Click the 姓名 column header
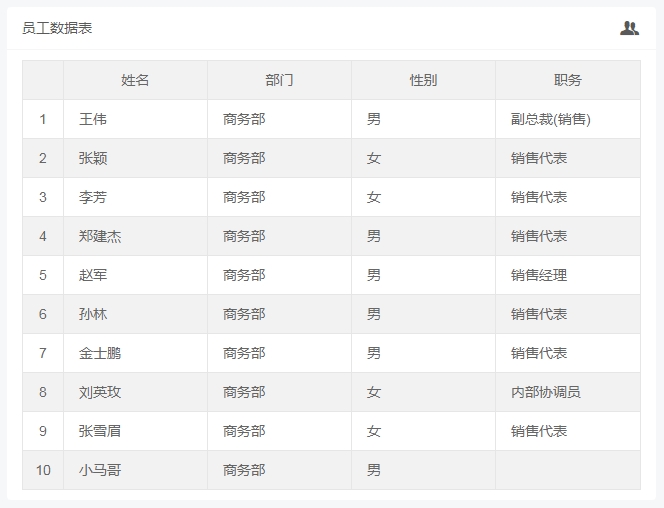This screenshot has height=508, width=664. click(x=135, y=80)
